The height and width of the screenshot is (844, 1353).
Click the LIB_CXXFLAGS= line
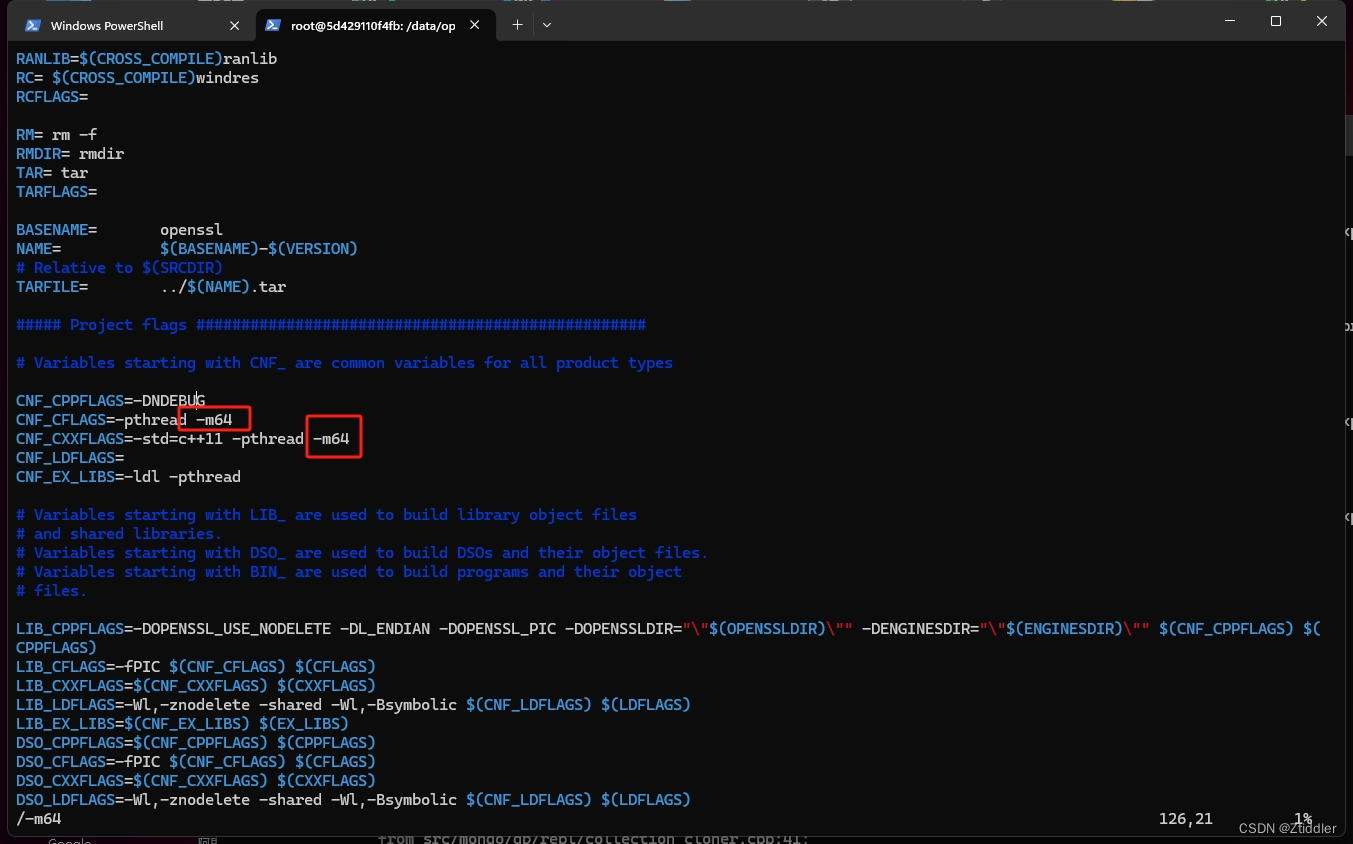click(x=196, y=686)
